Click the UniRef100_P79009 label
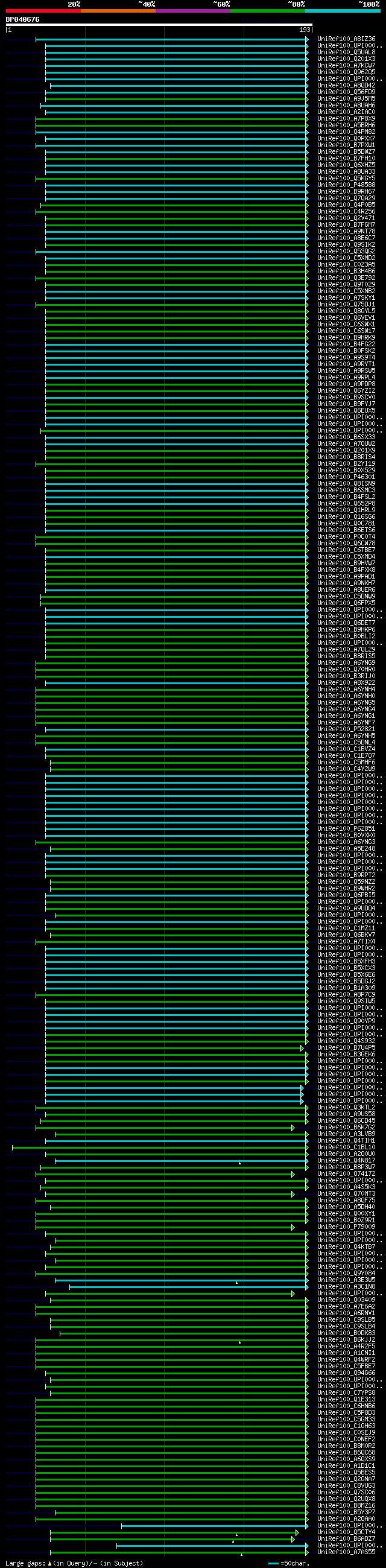Image resolution: width=386 pixels, height=1568 pixels. pos(346,1227)
